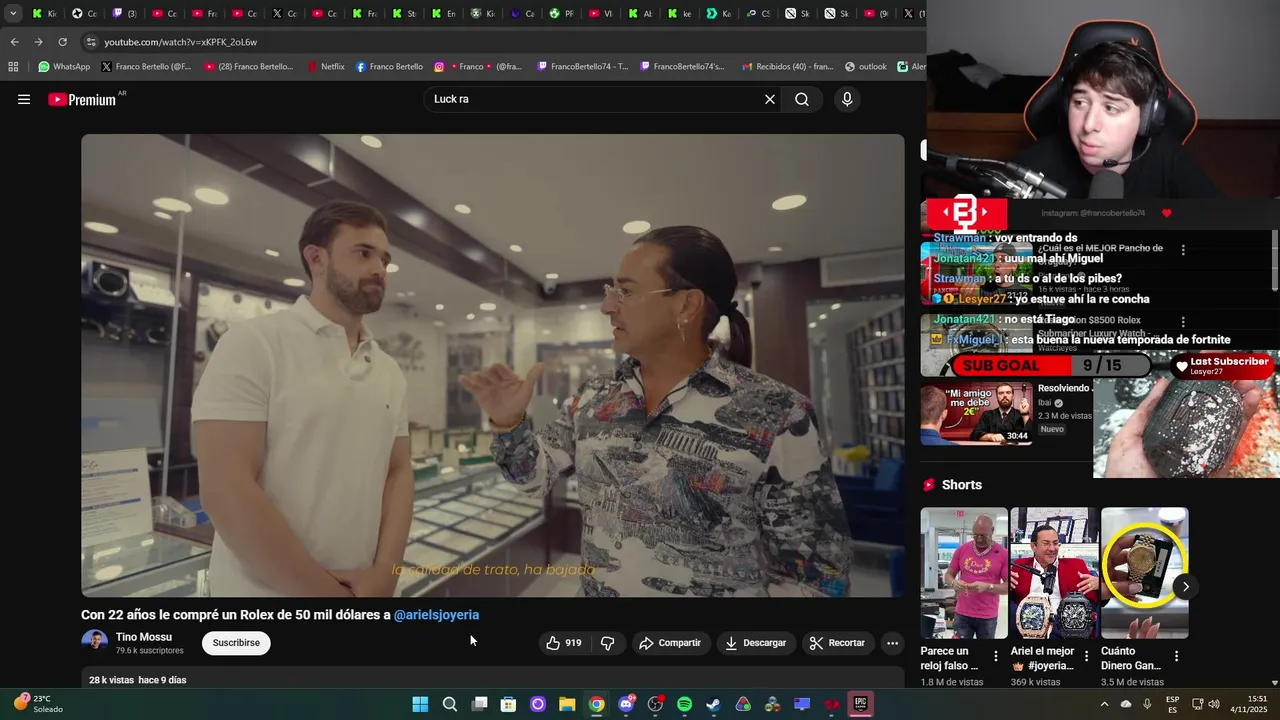Open more options for 'Ariel el mejor' short
1280x720 pixels.
1086,657
